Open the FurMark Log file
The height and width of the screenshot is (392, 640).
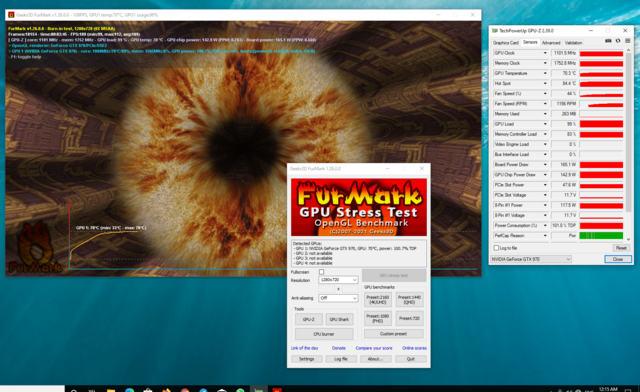click(x=341, y=359)
